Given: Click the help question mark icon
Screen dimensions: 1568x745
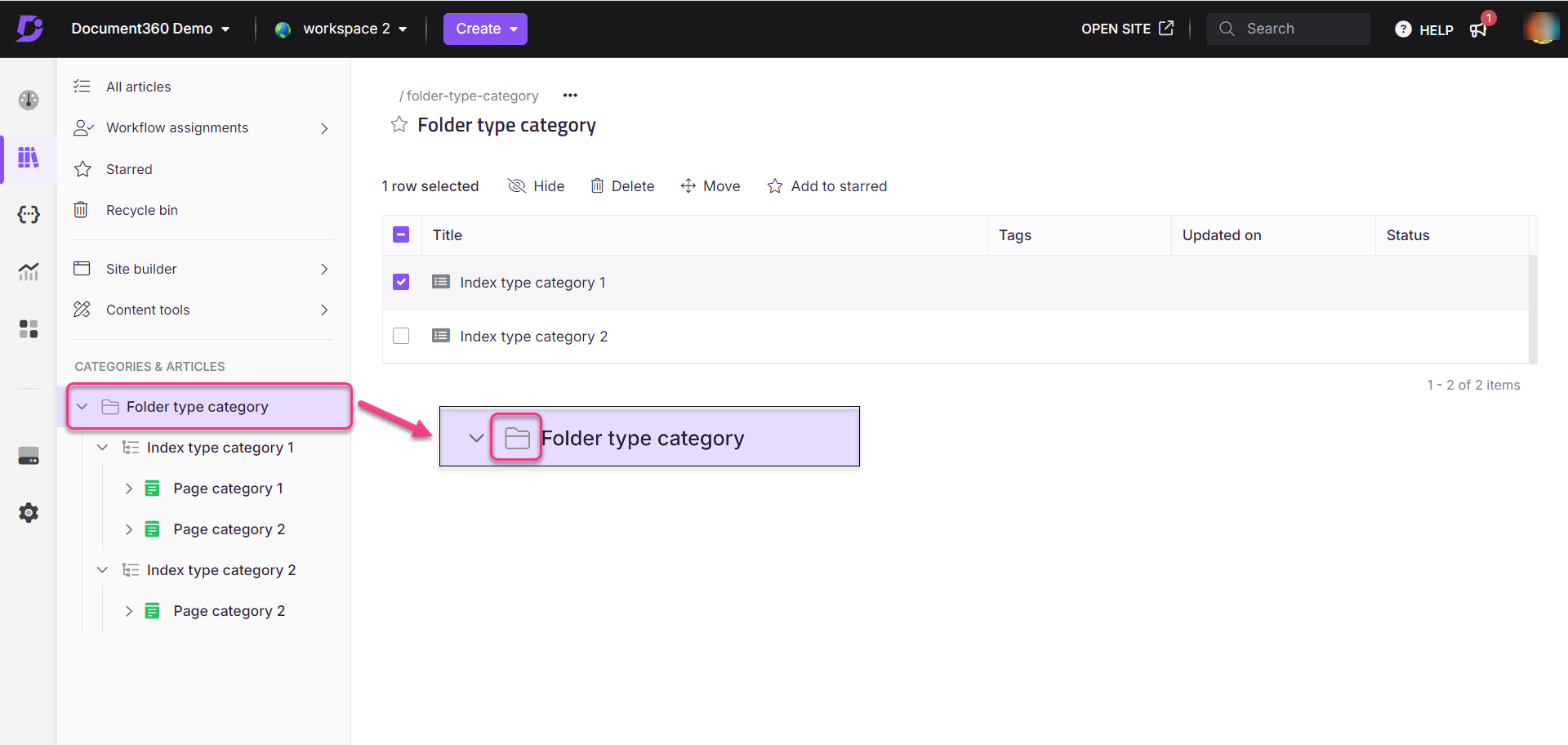Looking at the screenshot, I should tap(1403, 29).
